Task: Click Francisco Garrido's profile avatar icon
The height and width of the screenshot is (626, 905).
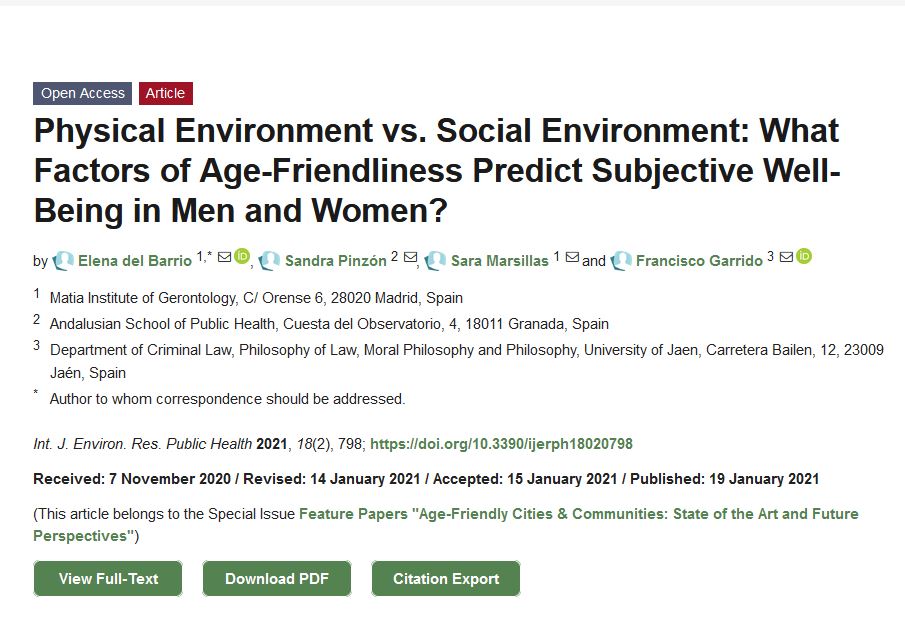Action: pyautogui.click(x=621, y=261)
